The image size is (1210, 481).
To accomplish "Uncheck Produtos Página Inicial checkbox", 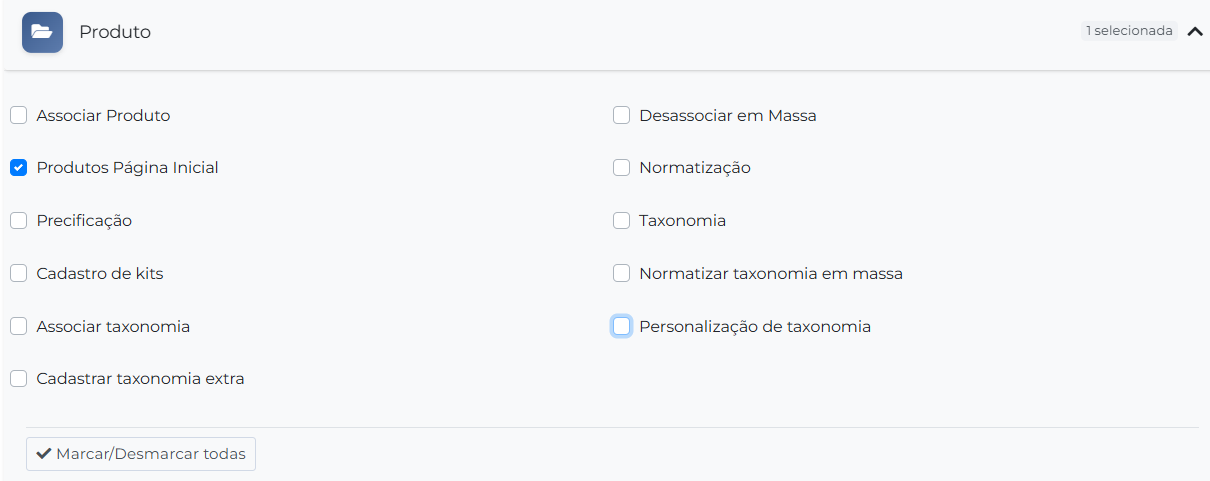I will (x=19, y=168).
